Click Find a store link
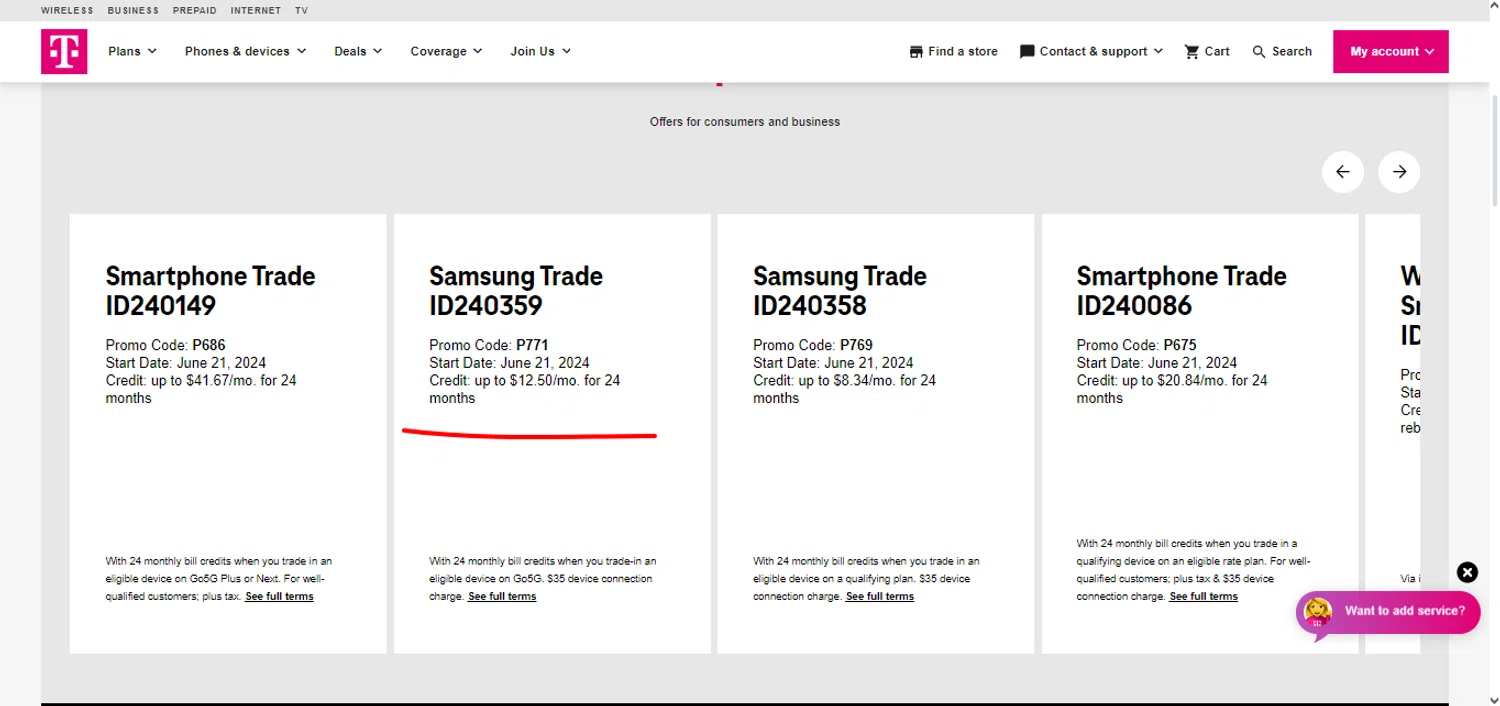 953,51
